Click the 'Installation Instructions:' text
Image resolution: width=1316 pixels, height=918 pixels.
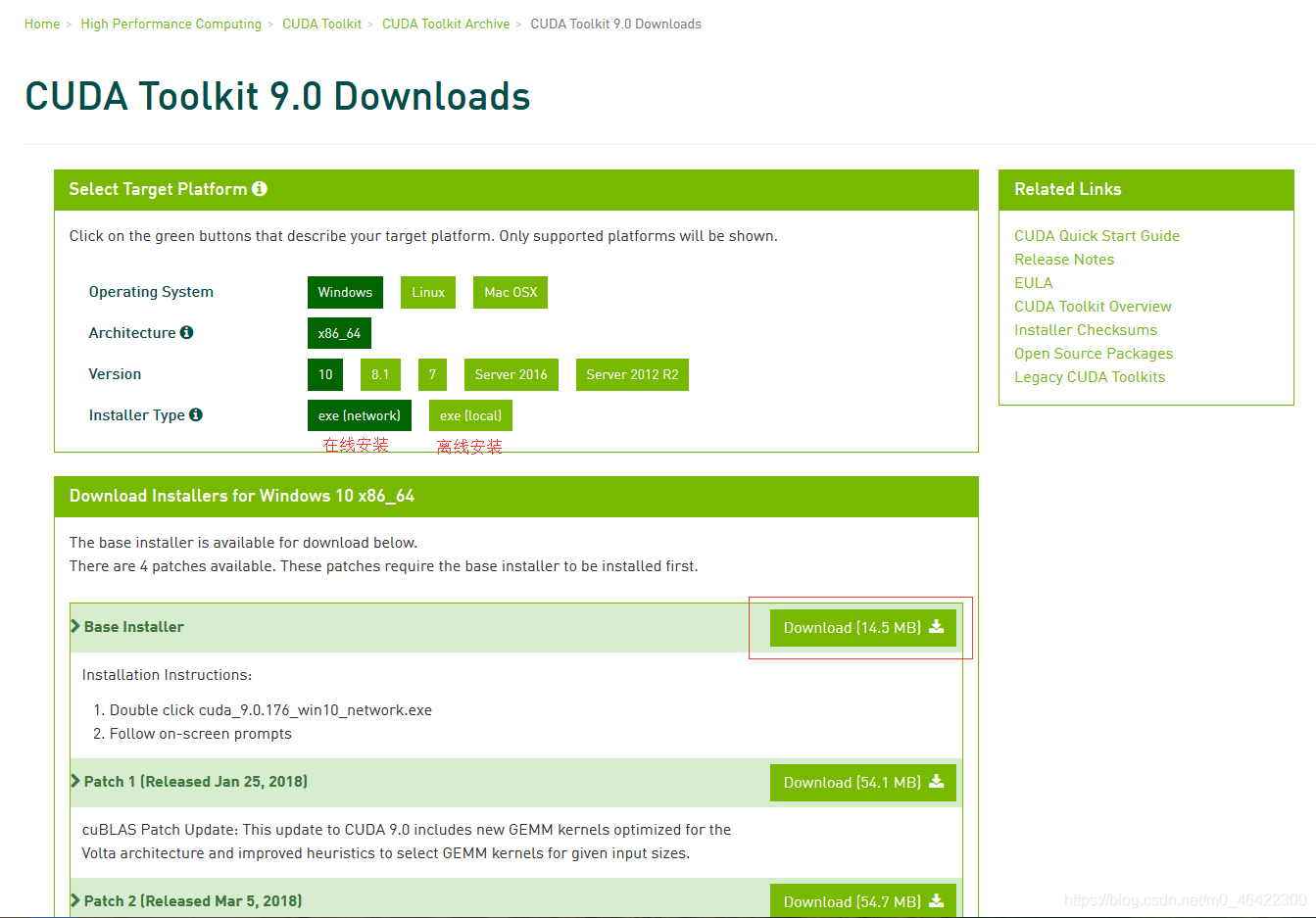[167, 675]
